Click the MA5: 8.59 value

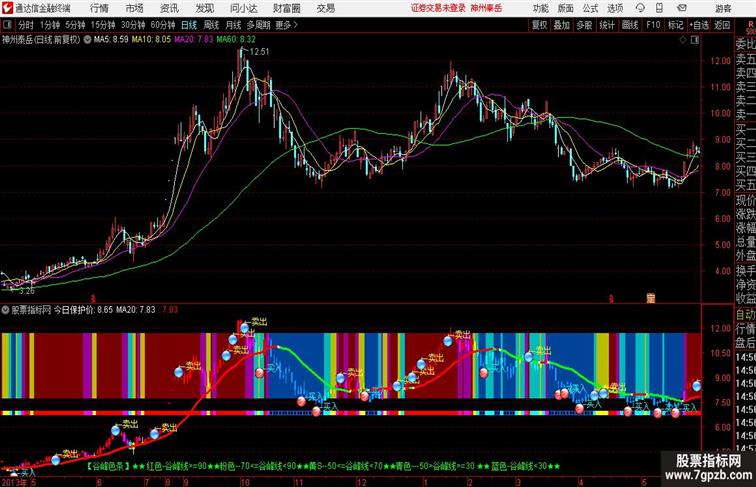(x=111, y=40)
